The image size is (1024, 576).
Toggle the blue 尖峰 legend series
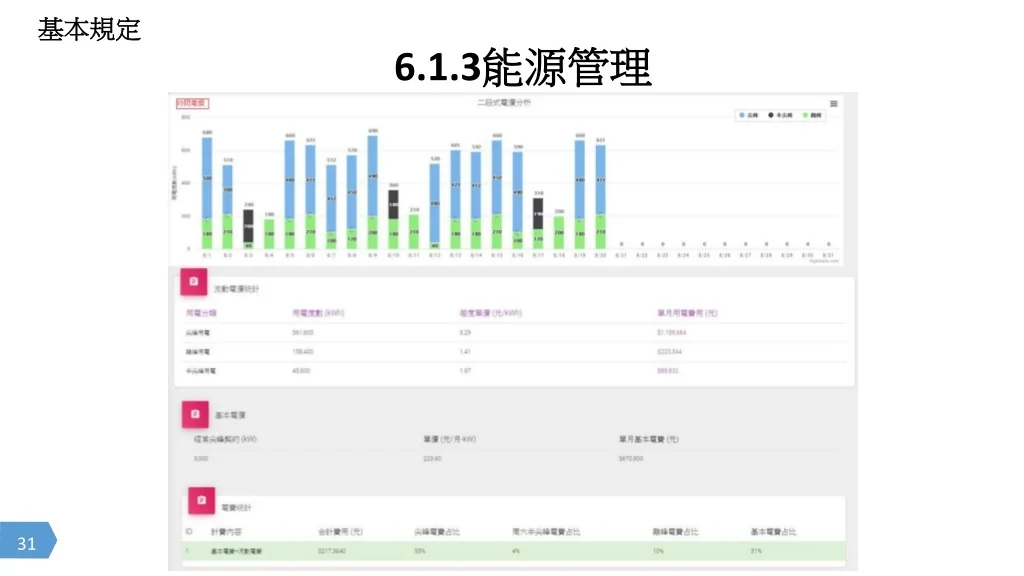point(748,115)
